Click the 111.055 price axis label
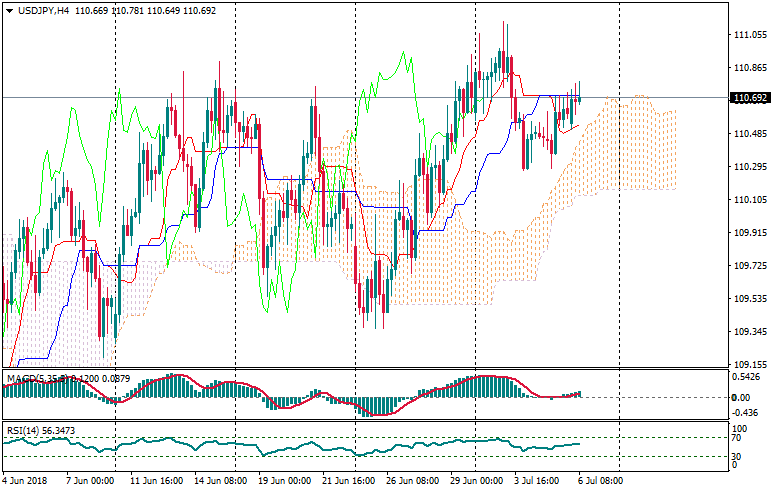This screenshot has height=492, width=771. click(749, 35)
